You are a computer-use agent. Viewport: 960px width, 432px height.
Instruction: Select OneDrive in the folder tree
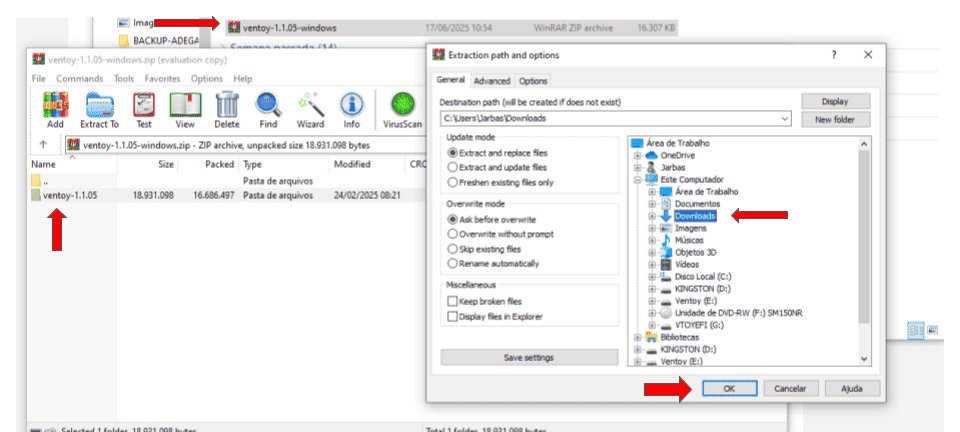677,155
